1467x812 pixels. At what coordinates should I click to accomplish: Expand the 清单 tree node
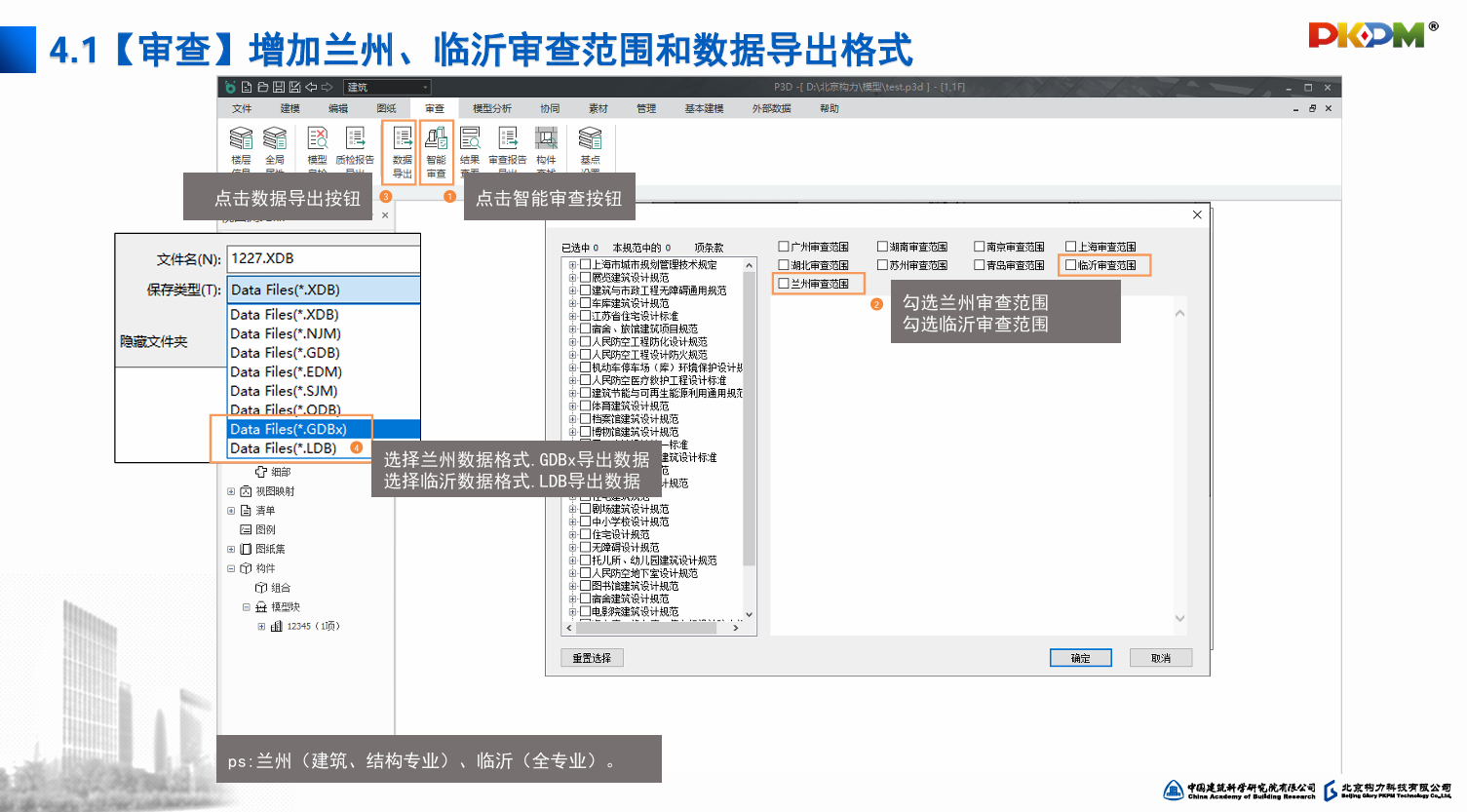click(231, 511)
